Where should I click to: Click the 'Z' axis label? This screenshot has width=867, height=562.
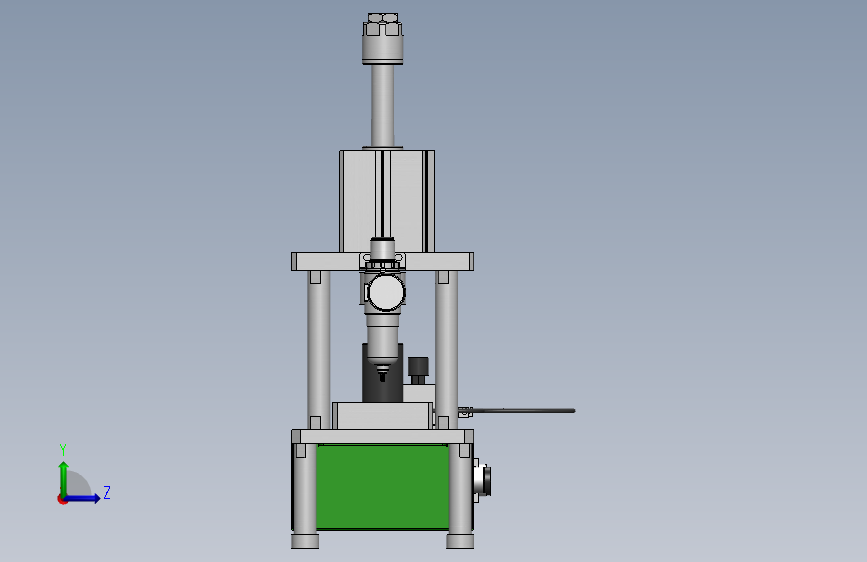[x=107, y=492]
